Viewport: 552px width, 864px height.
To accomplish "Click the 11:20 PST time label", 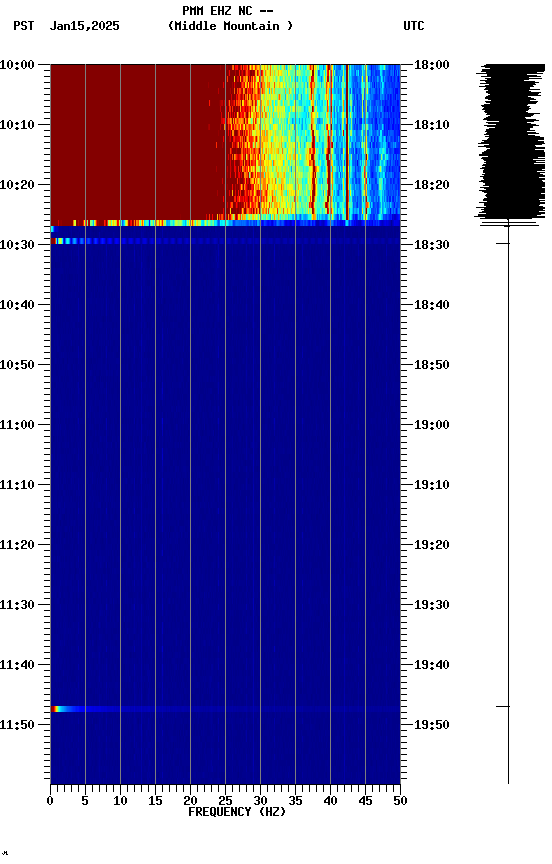I will (17, 545).
